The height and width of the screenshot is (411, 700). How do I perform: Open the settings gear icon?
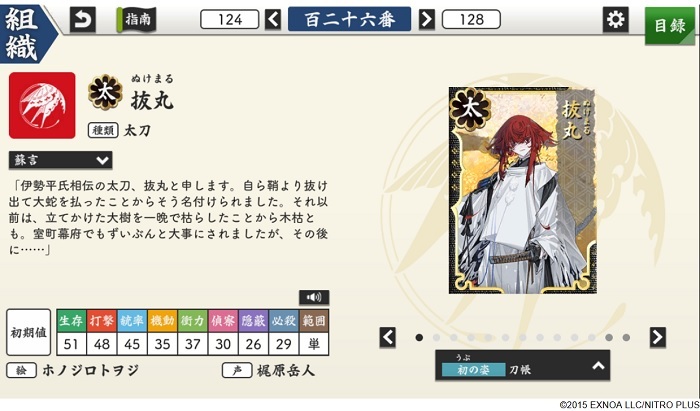[x=615, y=20]
